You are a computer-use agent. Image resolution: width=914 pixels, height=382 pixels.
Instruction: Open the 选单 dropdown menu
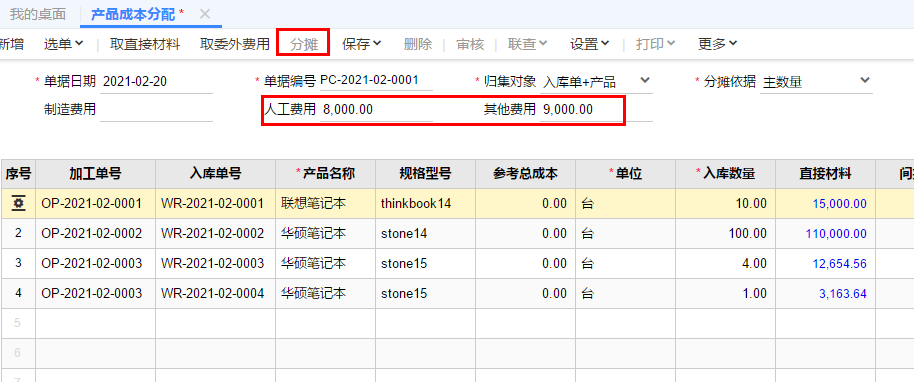[64, 44]
